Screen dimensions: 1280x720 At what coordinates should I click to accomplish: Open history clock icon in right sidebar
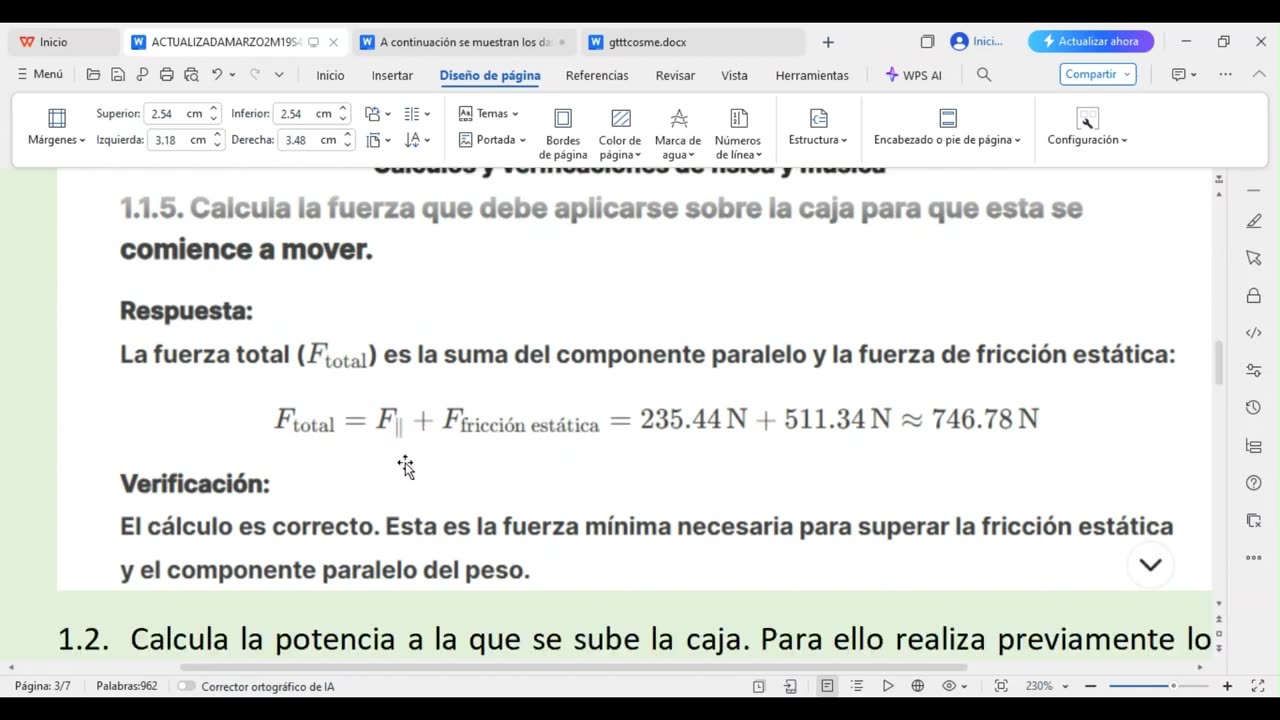click(1254, 407)
